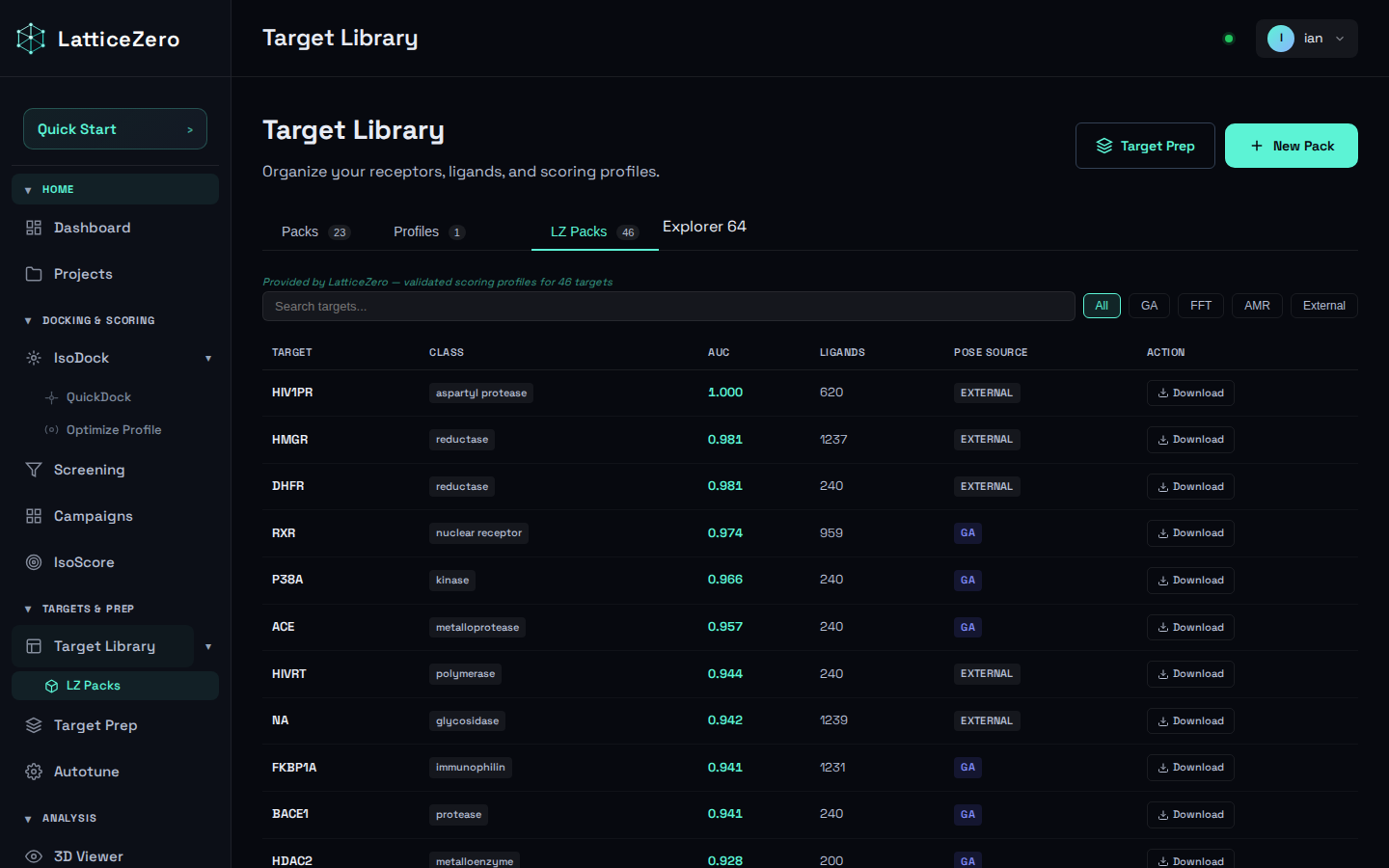Screen dimensions: 1389x868
Task: Sort by the TARGET column header
Action: pos(292,353)
